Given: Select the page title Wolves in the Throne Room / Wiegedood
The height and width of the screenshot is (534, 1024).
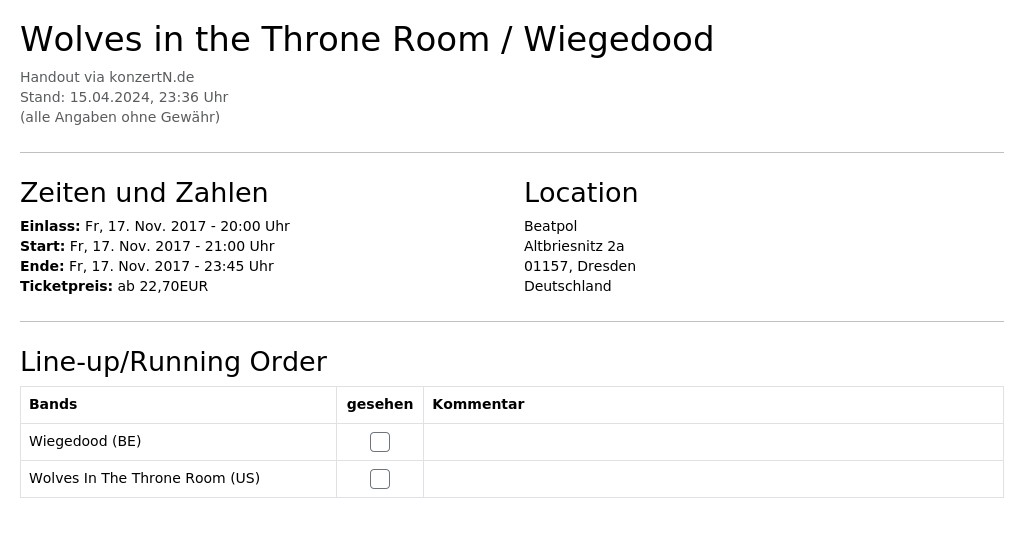Looking at the screenshot, I should click(367, 39).
